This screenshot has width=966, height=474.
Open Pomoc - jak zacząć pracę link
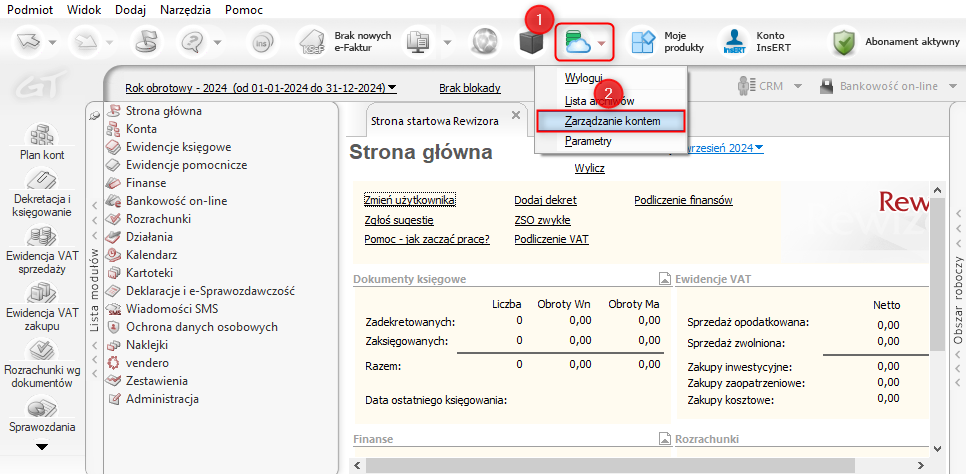(427, 239)
